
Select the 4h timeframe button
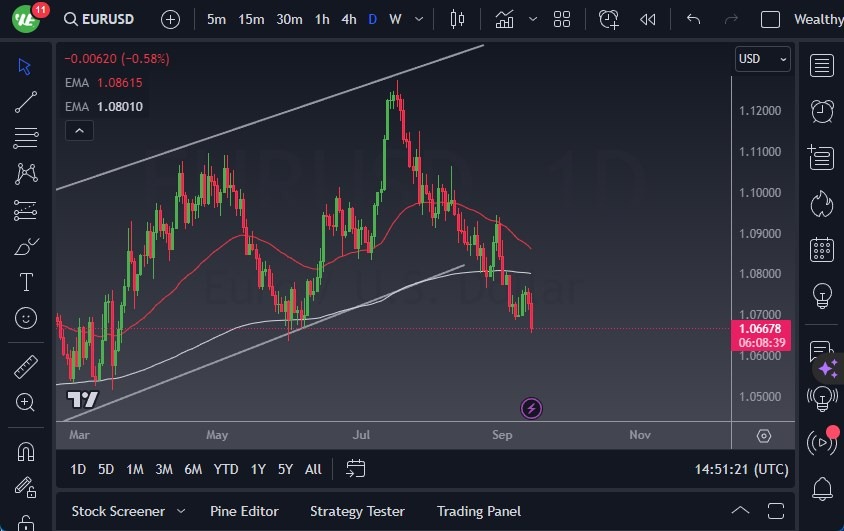[348, 19]
